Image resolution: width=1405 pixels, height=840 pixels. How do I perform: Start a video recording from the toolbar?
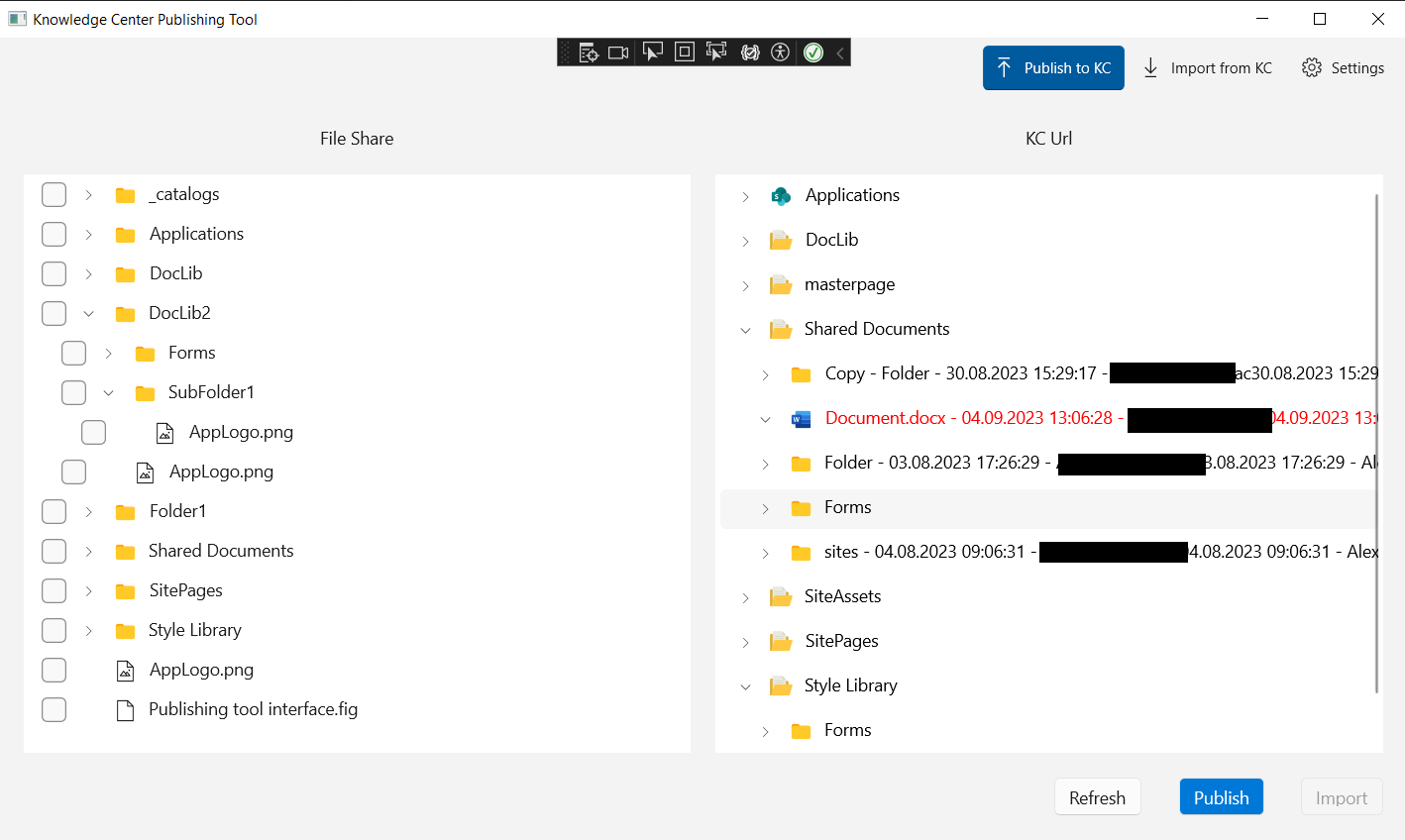(618, 52)
